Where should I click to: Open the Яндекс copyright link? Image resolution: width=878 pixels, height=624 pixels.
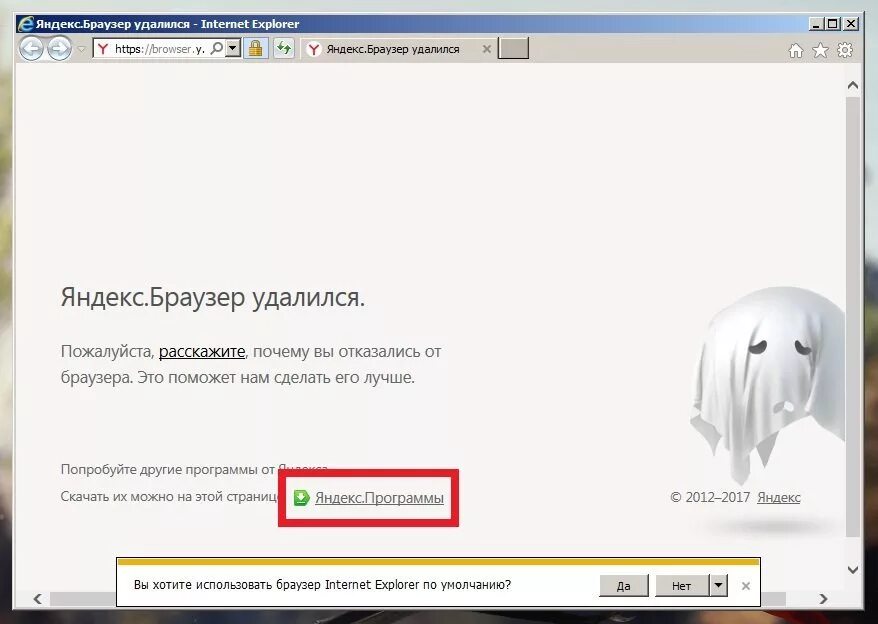pos(778,497)
